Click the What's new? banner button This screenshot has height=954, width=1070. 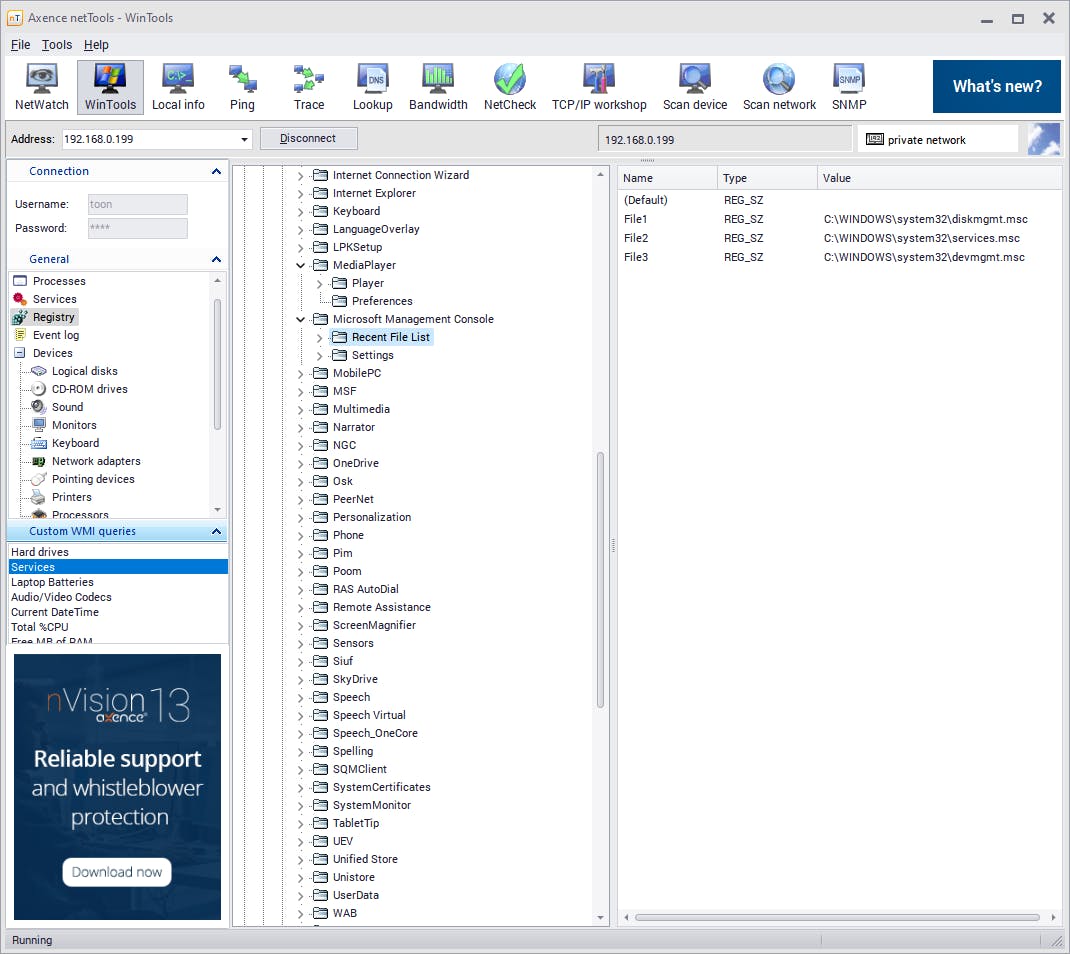996,87
